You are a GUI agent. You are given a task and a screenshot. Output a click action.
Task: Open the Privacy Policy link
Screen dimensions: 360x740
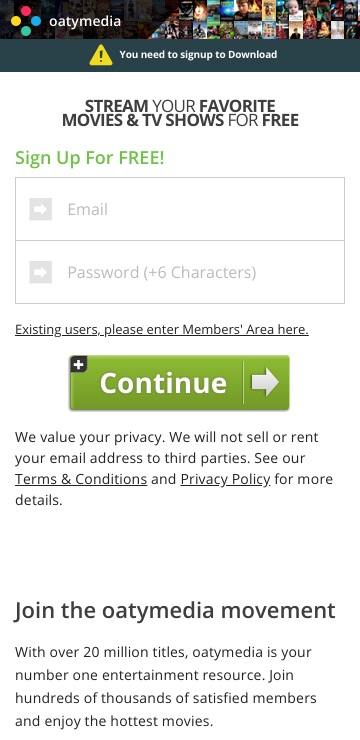(x=226, y=479)
